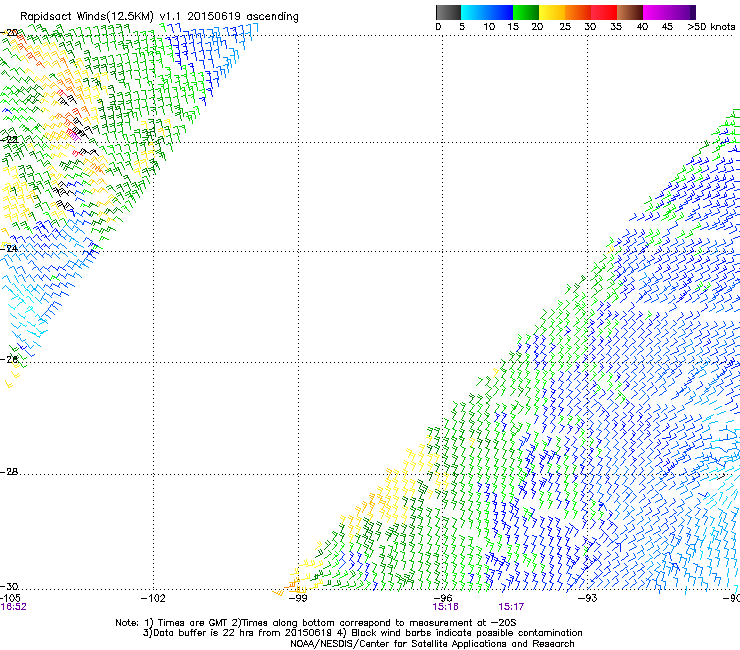740x650 pixels.
Task: Click latitude label '-30'
Action: (x=9, y=586)
